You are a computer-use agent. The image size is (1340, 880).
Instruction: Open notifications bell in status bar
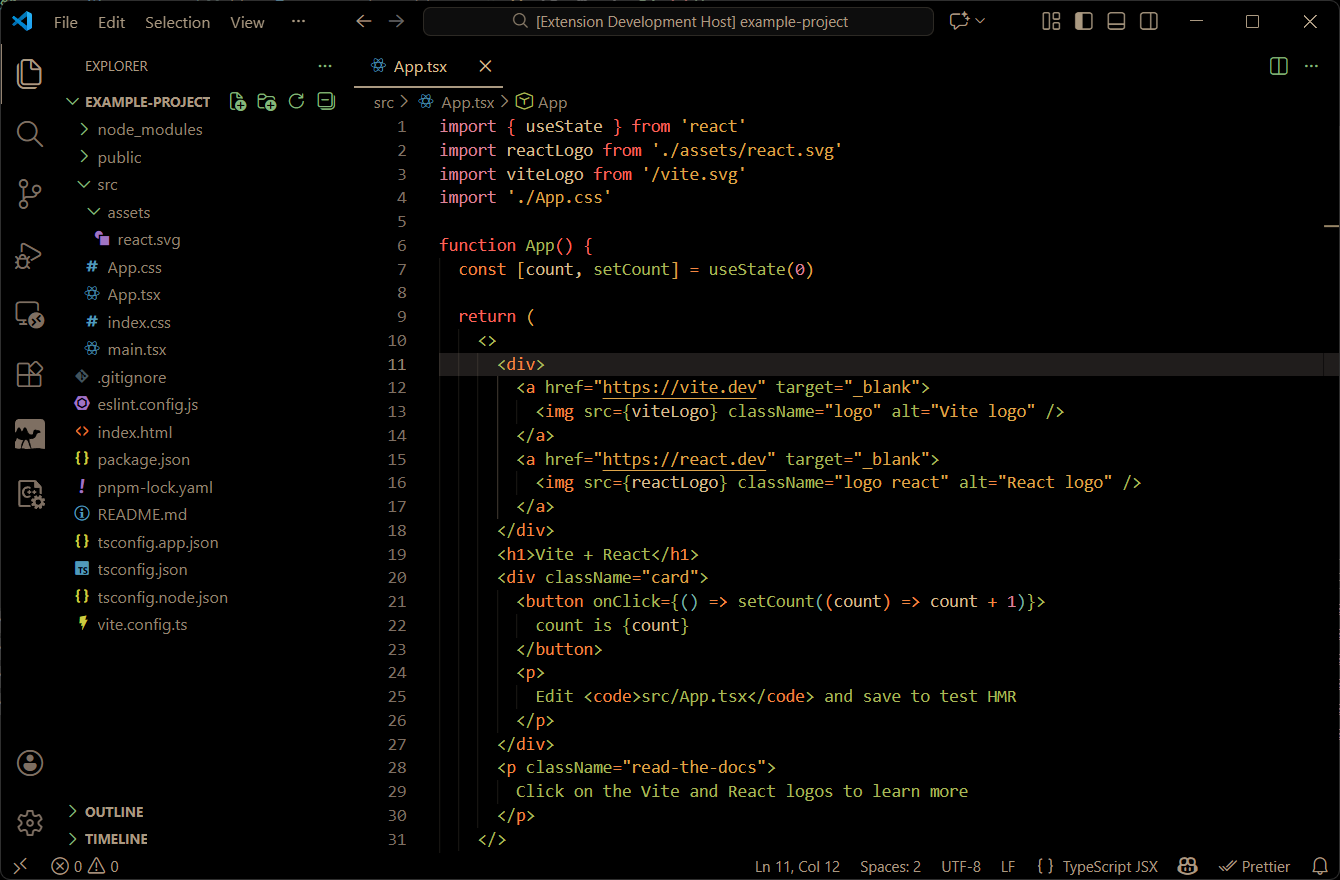click(1320, 866)
